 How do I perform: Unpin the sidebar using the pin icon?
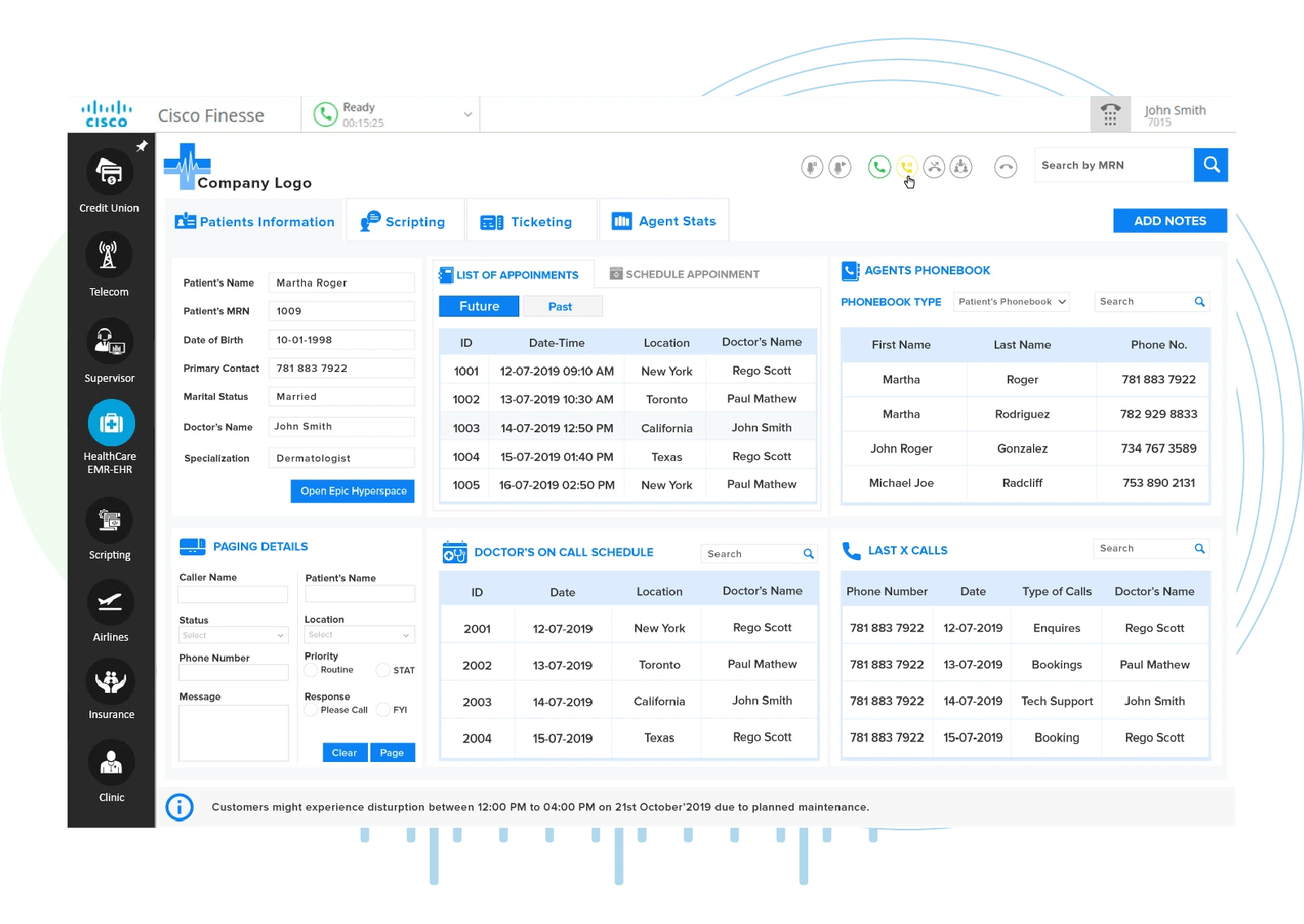142,147
